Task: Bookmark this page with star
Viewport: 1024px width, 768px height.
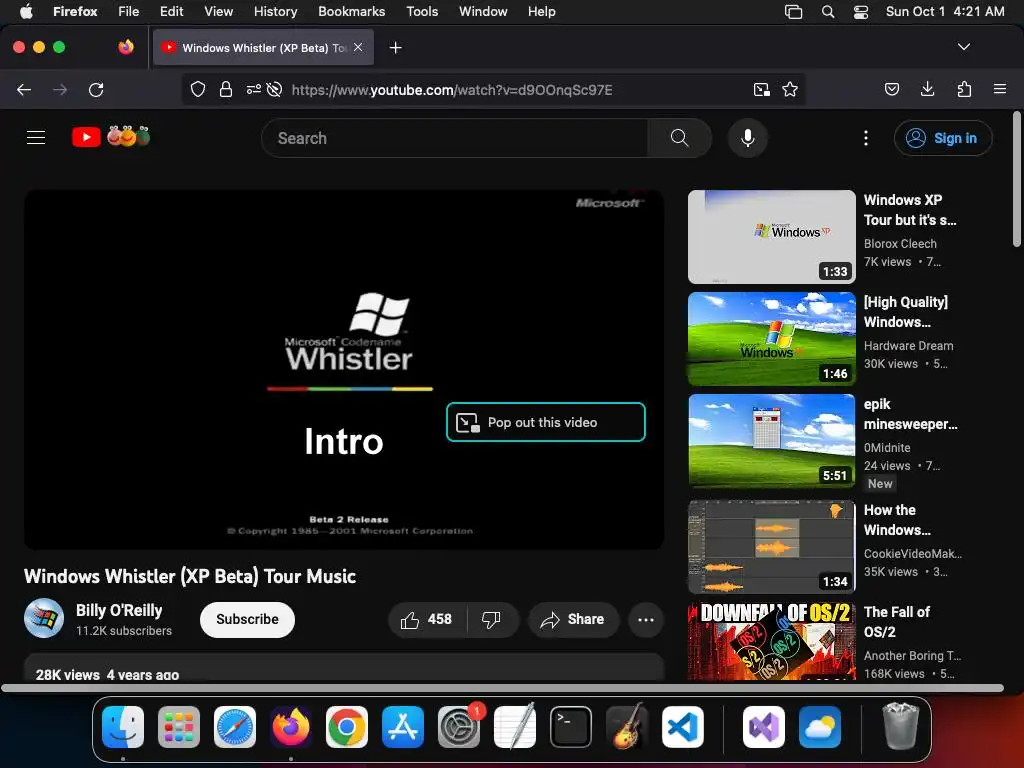Action: [790, 89]
